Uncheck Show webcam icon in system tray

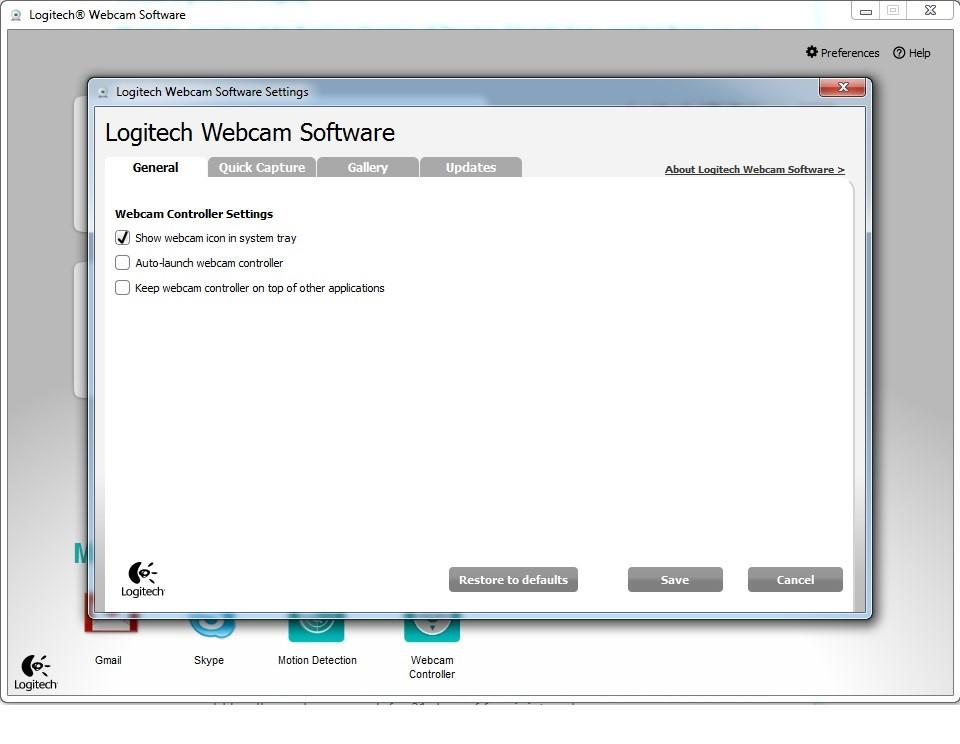tap(122, 238)
